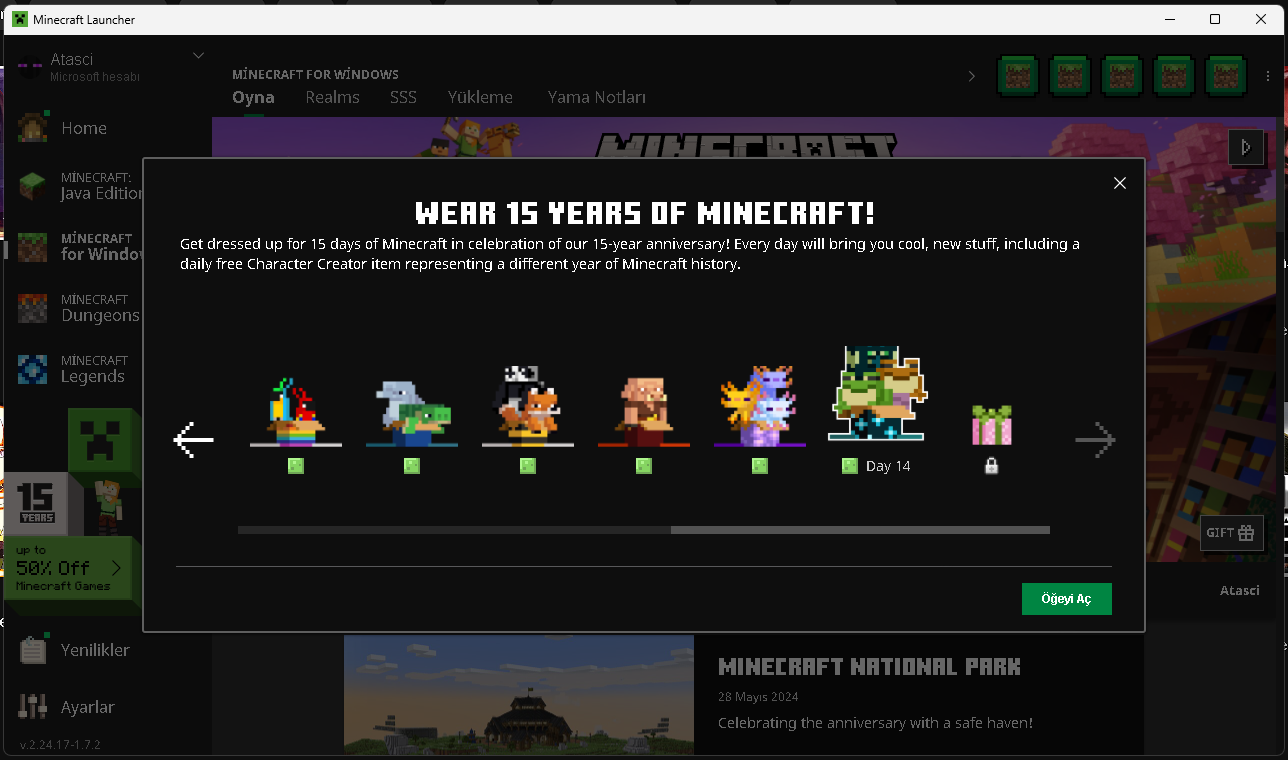Click the greyed right arrow in the dialog

click(x=1095, y=440)
